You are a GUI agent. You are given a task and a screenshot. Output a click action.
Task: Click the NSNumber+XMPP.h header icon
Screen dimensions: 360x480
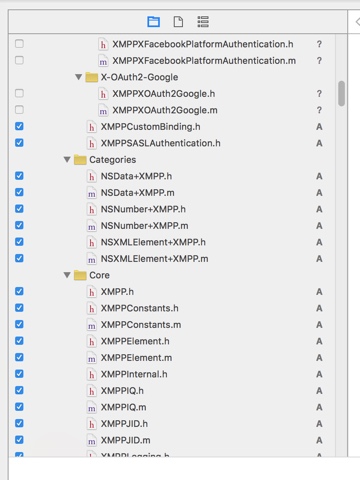[91, 209]
